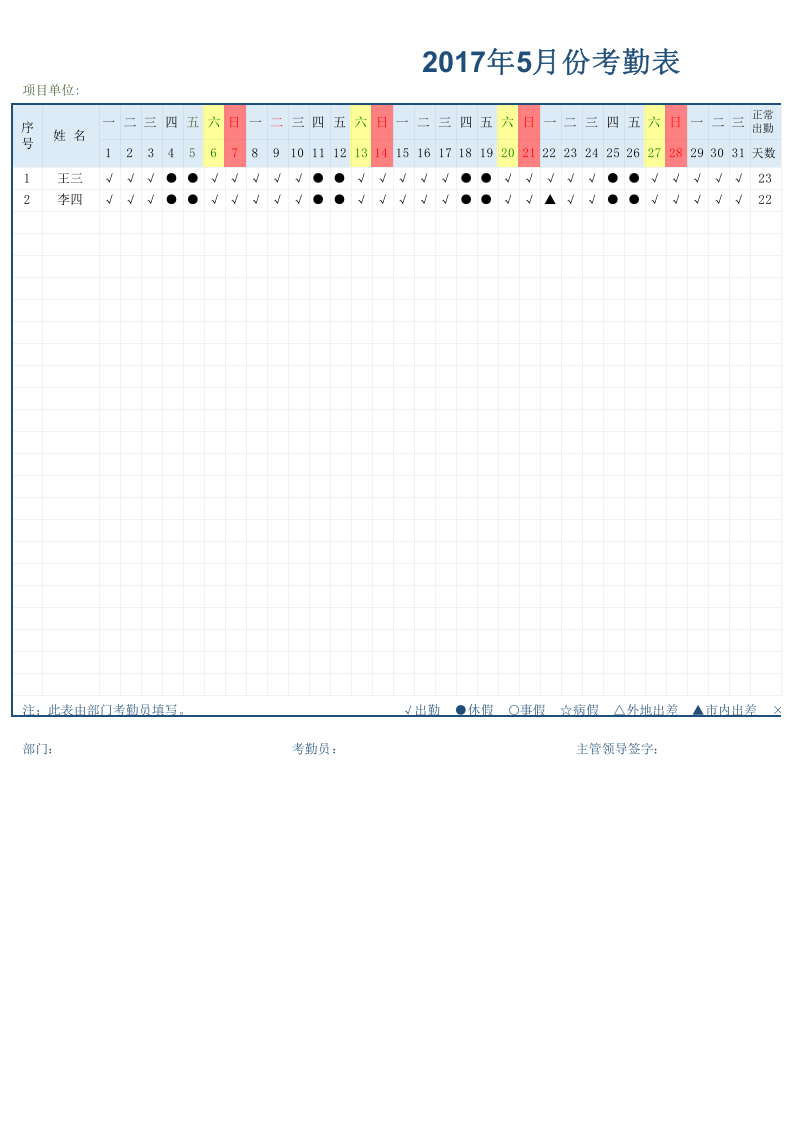Click the red date header 28
This screenshot has height=1122, width=793.
click(x=676, y=153)
